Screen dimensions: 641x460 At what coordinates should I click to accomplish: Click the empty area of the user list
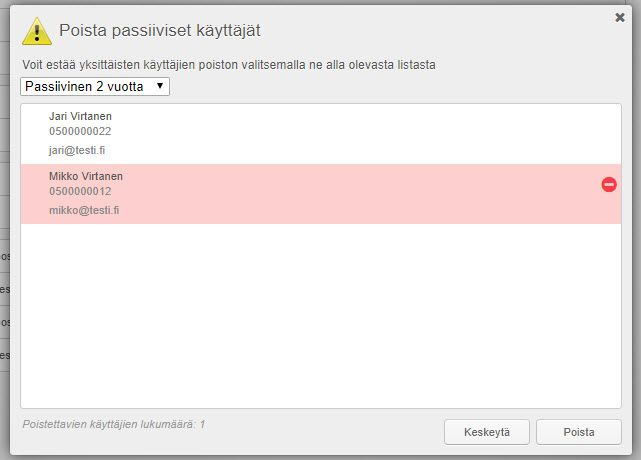(x=321, y=316)
